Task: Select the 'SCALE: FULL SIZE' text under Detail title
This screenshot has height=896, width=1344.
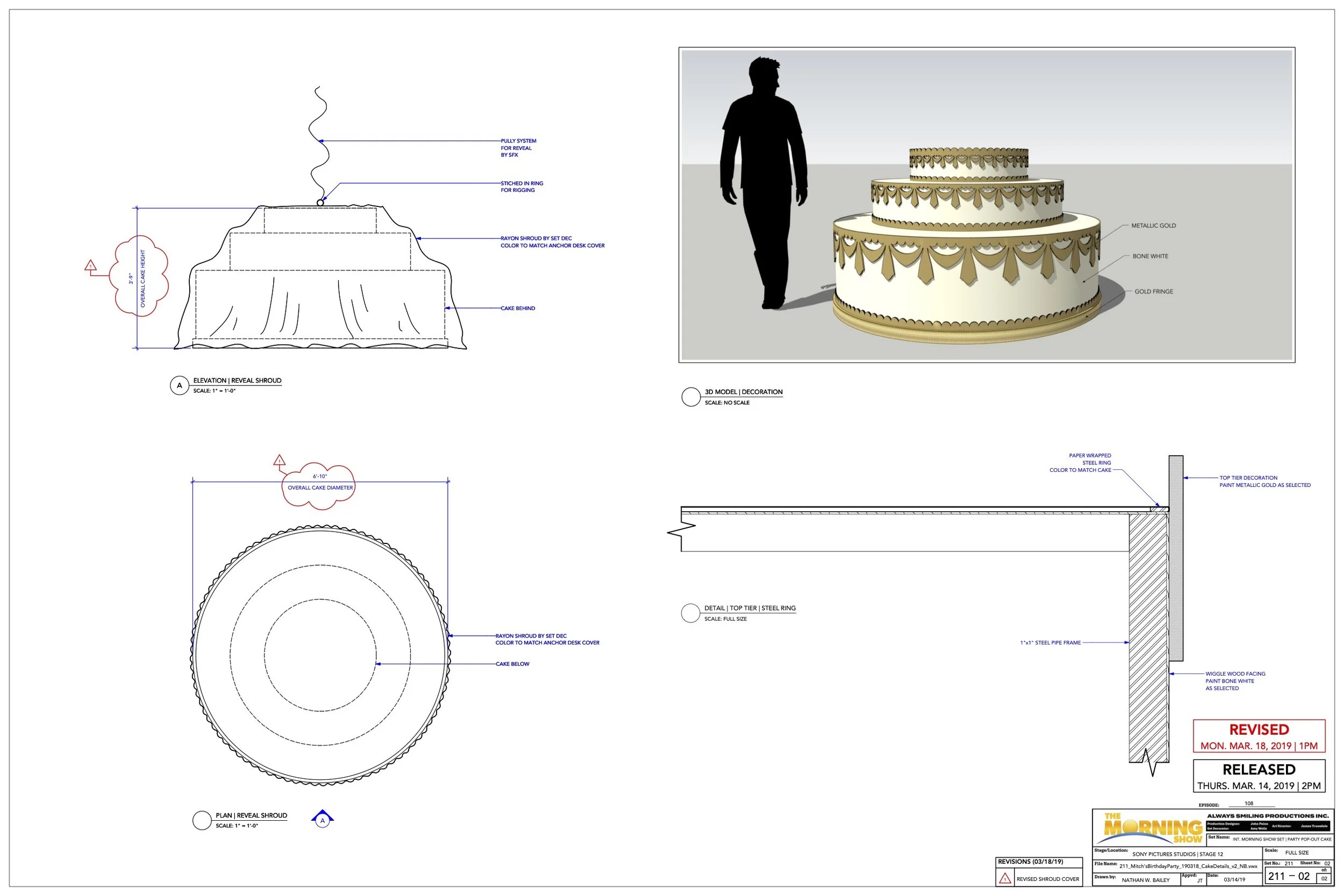Action: 725,619
